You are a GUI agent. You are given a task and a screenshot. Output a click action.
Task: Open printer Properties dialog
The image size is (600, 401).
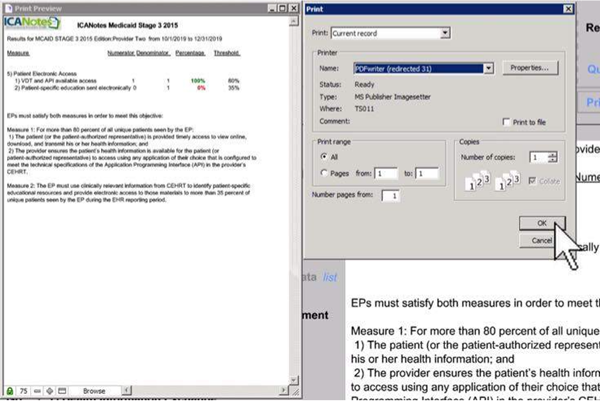click(530, 68)
